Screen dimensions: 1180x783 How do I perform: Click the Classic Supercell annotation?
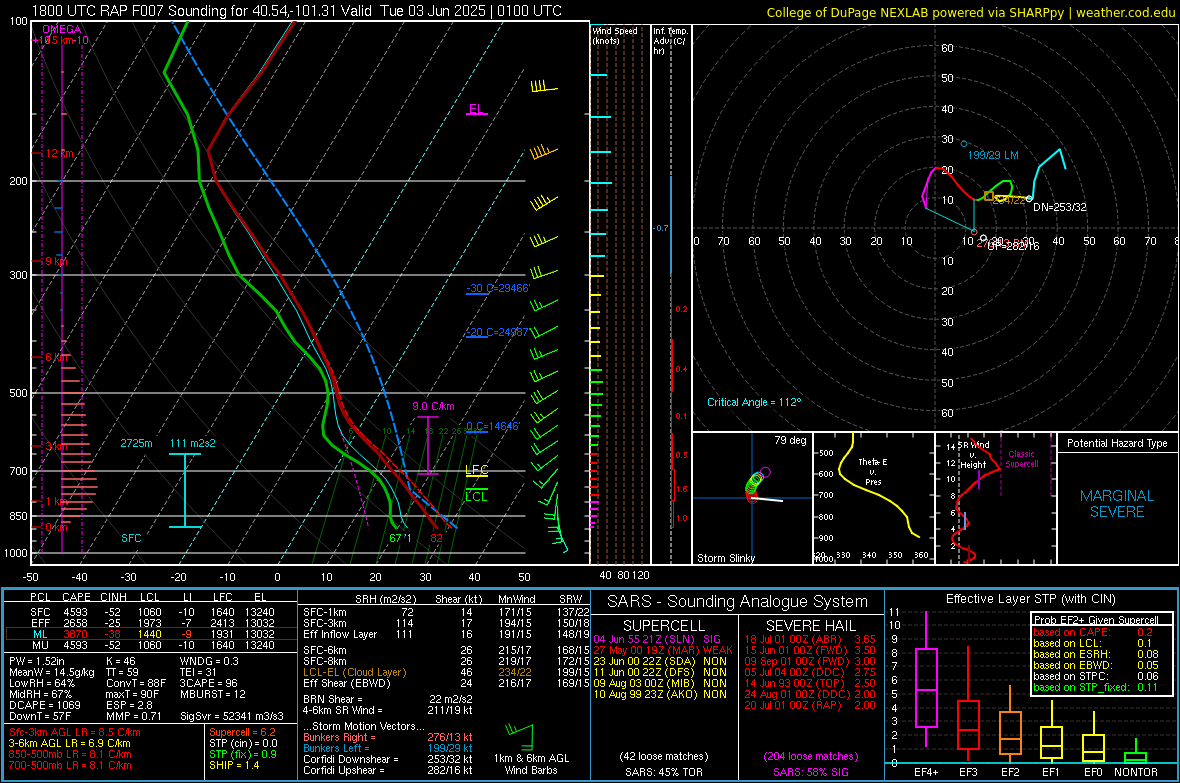click(1021, 459)
